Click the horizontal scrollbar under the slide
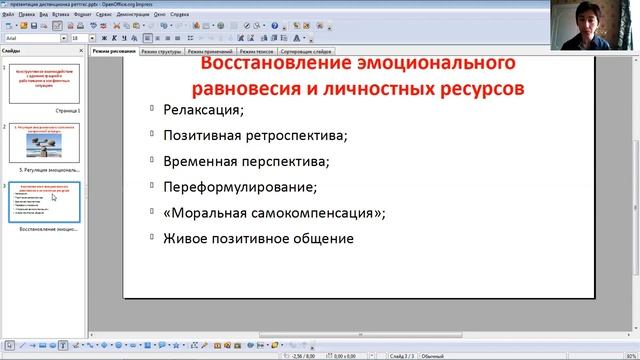Viewport: 640px width, 360px height. [361, 335]
